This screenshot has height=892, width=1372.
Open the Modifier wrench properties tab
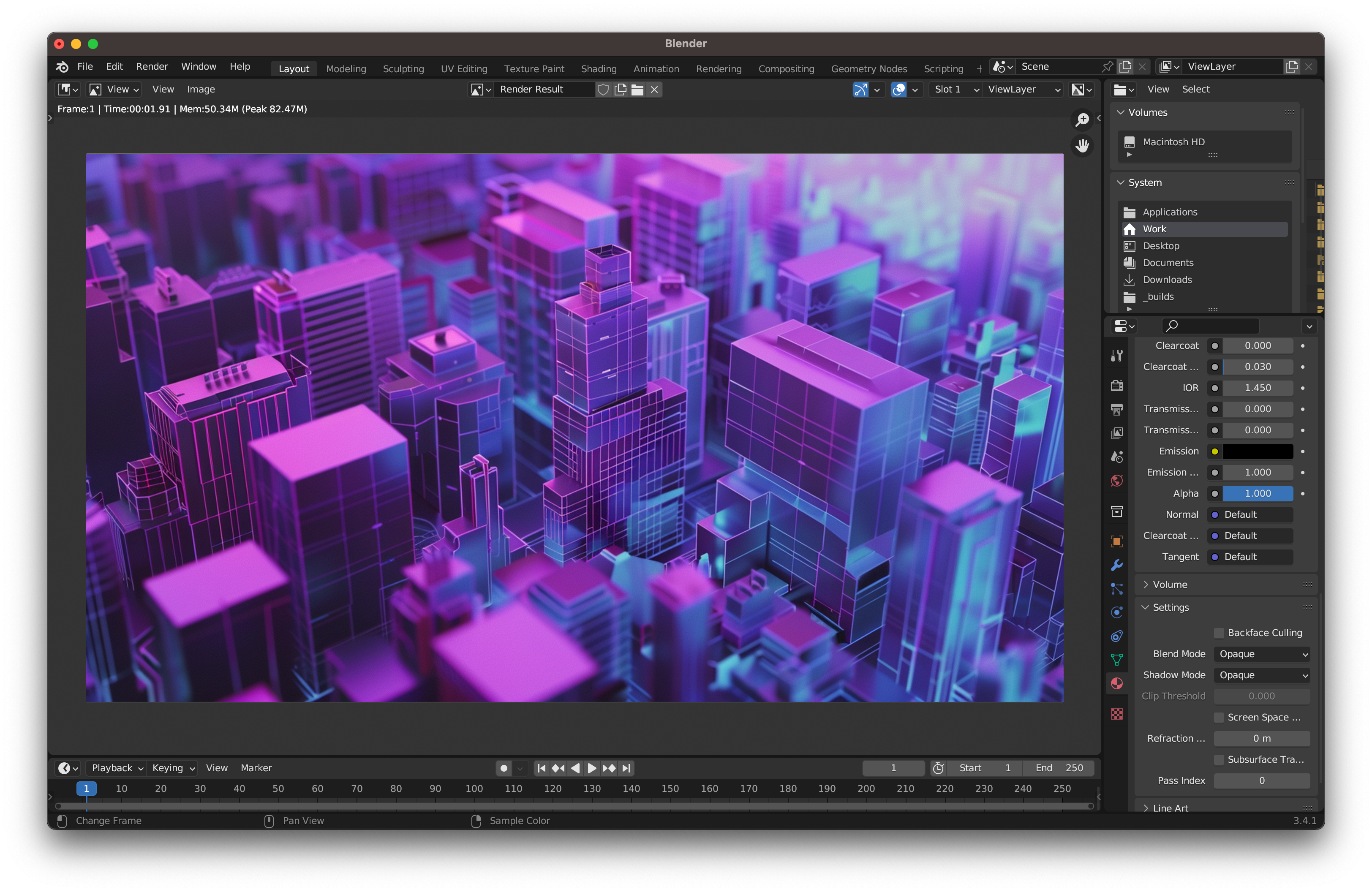coord(1116,565)
